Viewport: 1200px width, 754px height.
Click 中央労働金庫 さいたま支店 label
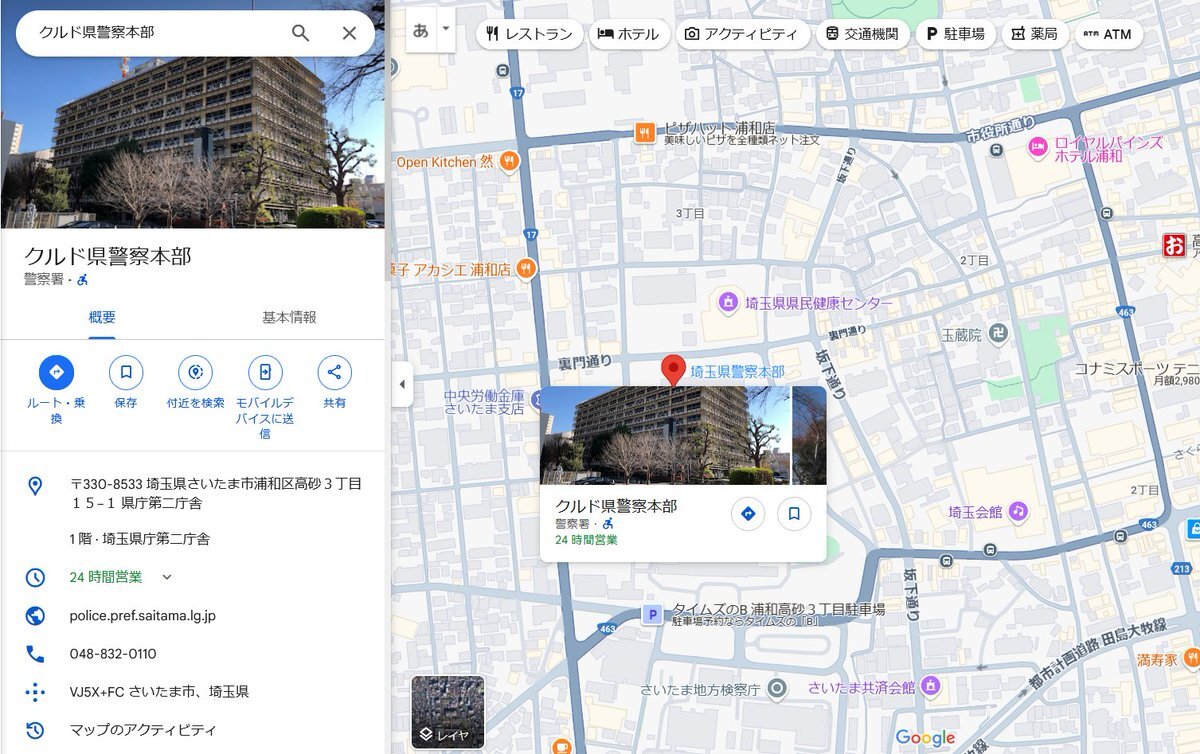point(485,402)
